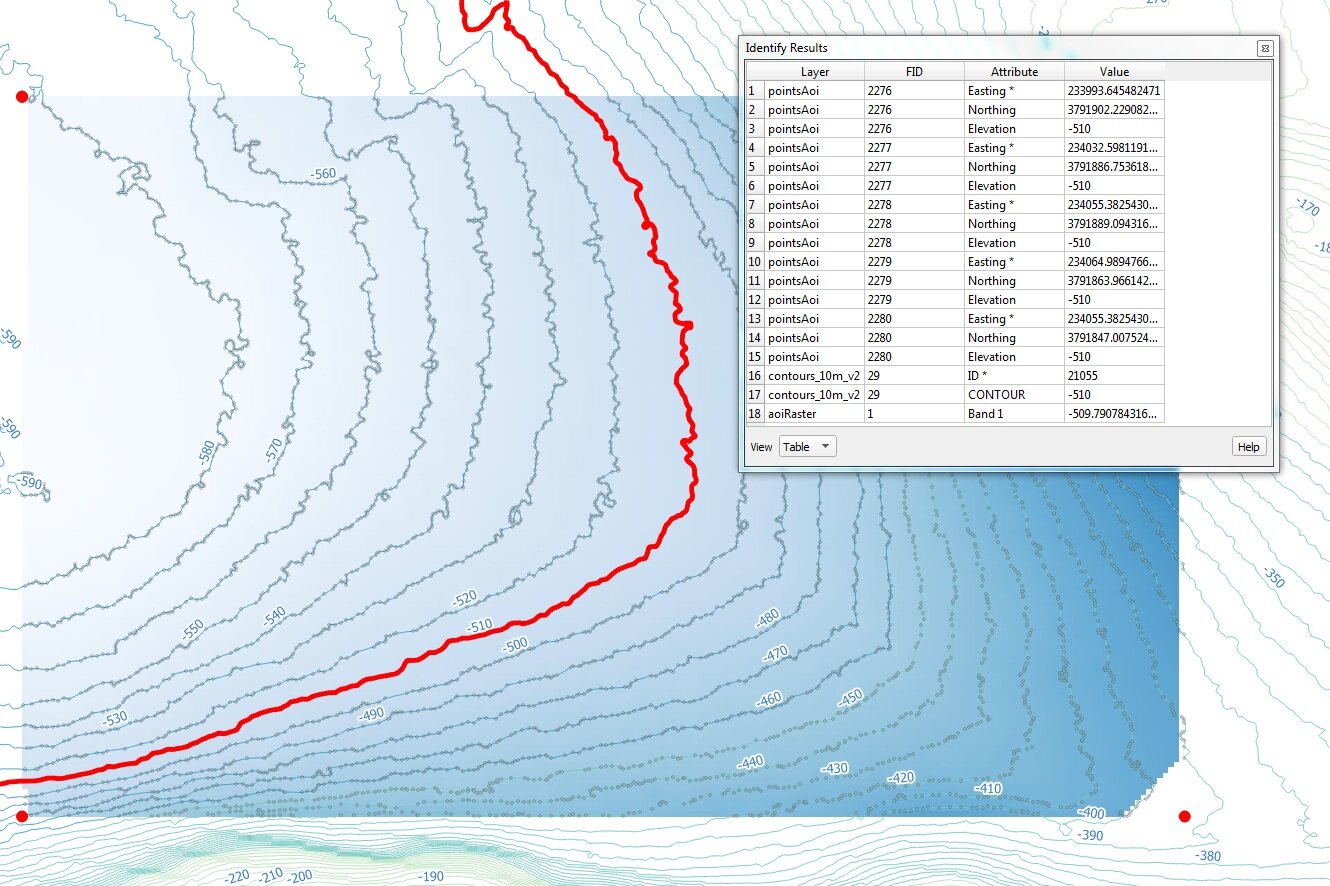Click the -440 contour label on map

(750, 763)
